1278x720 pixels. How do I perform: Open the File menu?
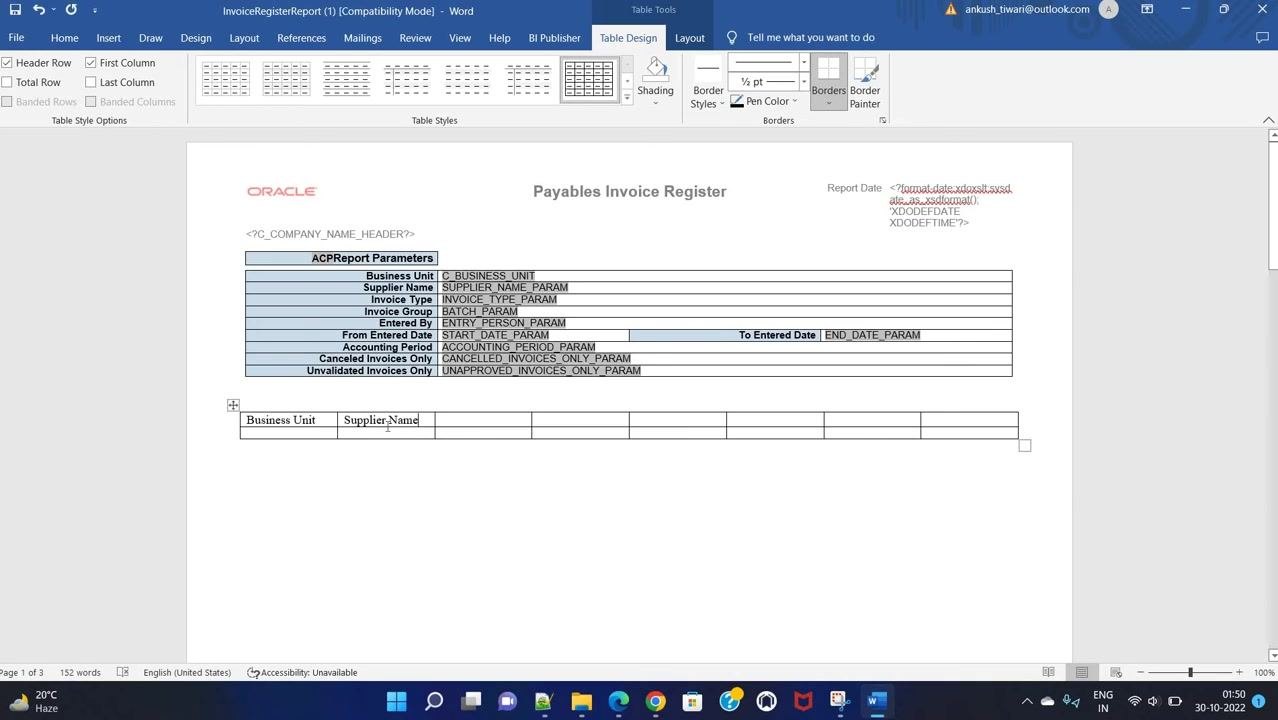click(x=16, y=38)
